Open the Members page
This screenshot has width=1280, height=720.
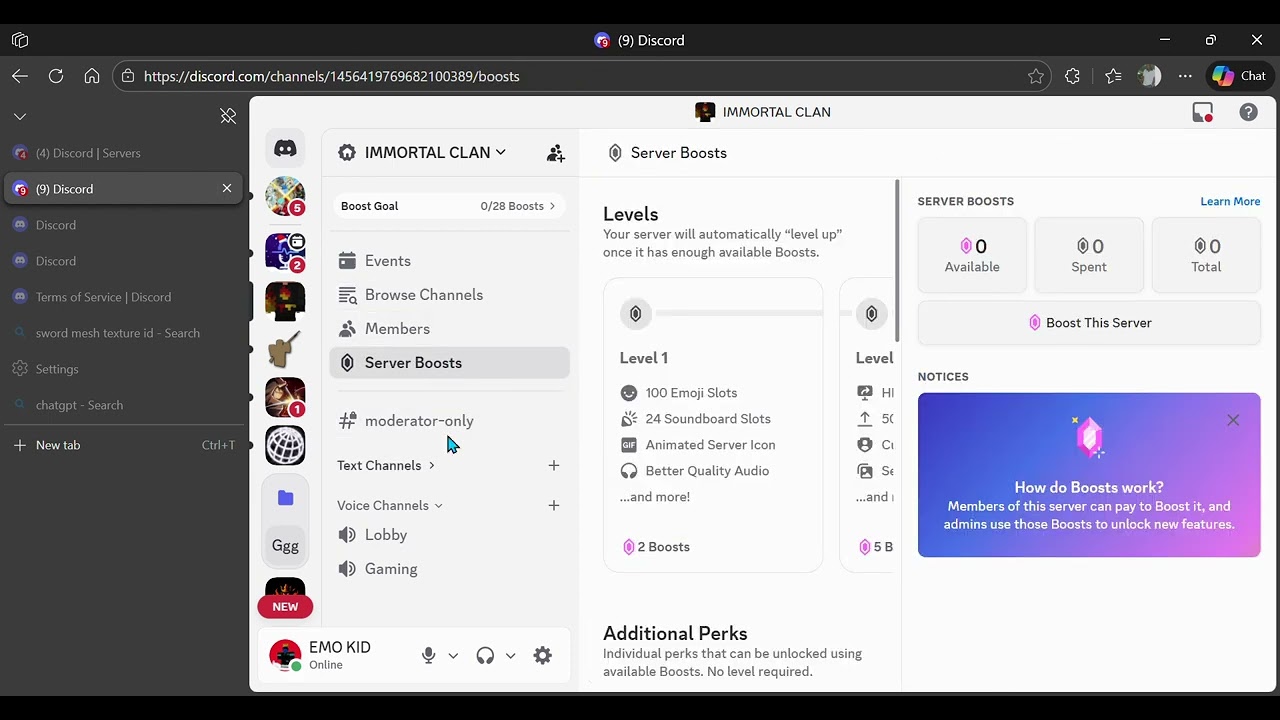(x=449, y=329)
